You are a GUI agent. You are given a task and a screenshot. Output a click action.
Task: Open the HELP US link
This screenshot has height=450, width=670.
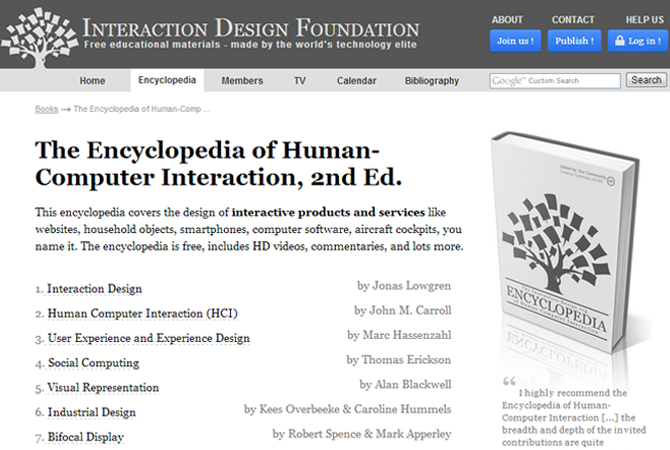tap(645, 20)
